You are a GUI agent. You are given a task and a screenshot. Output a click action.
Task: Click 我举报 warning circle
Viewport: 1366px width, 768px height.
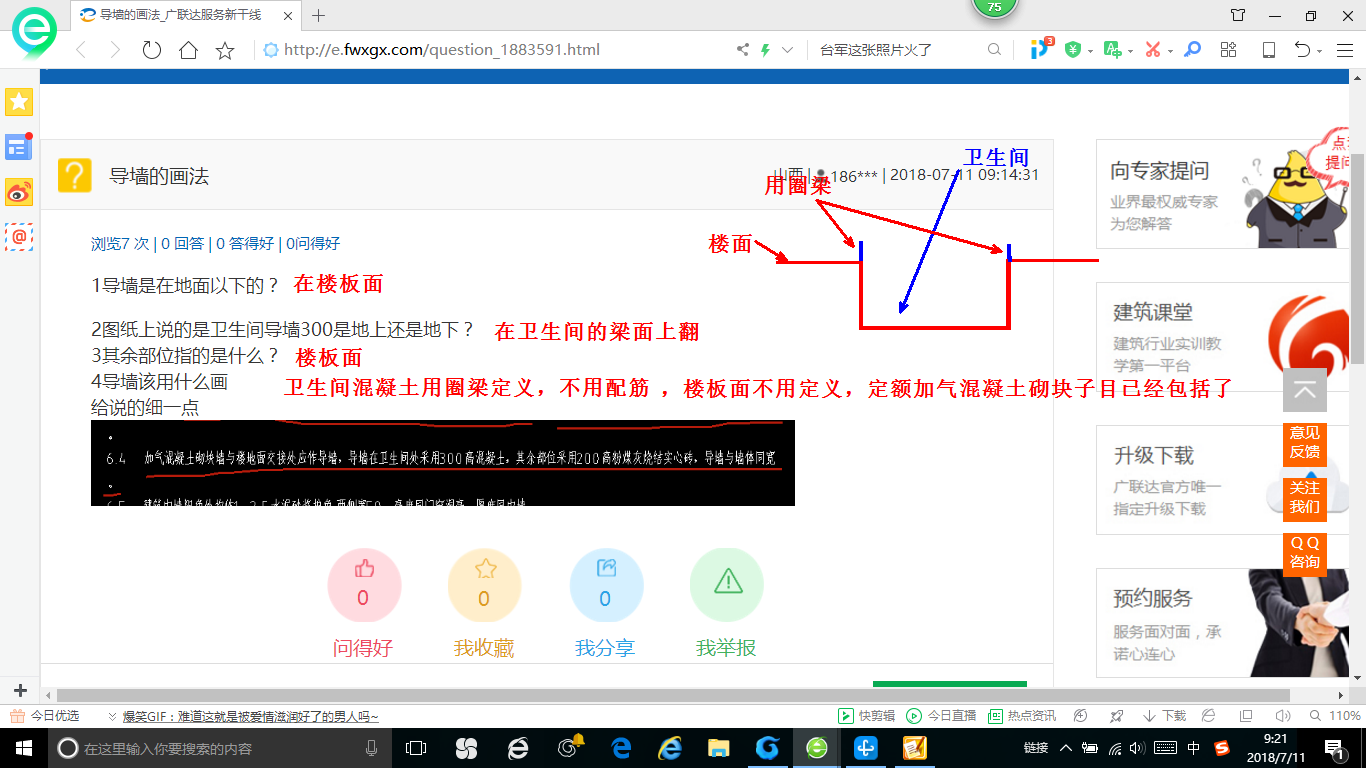[x=727, y=585]
